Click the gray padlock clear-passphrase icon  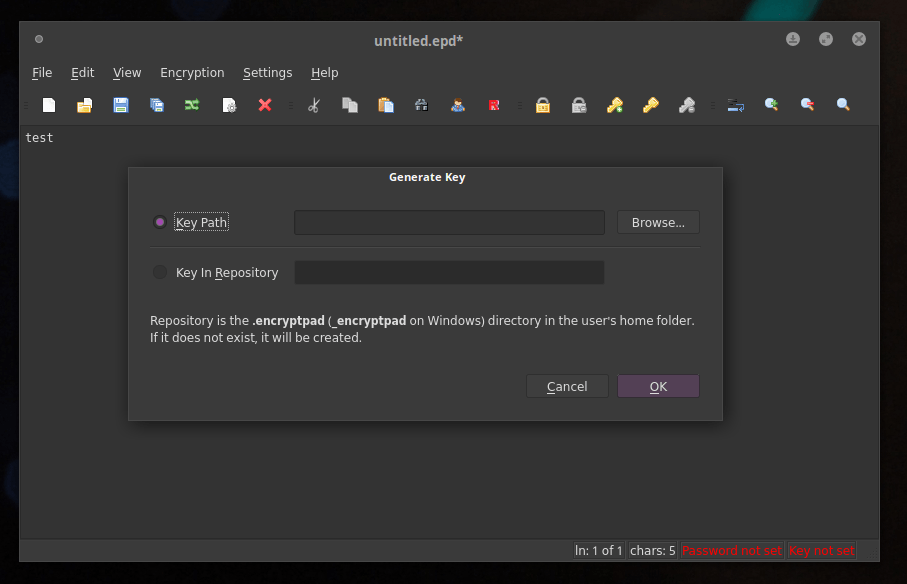point(579,105)
